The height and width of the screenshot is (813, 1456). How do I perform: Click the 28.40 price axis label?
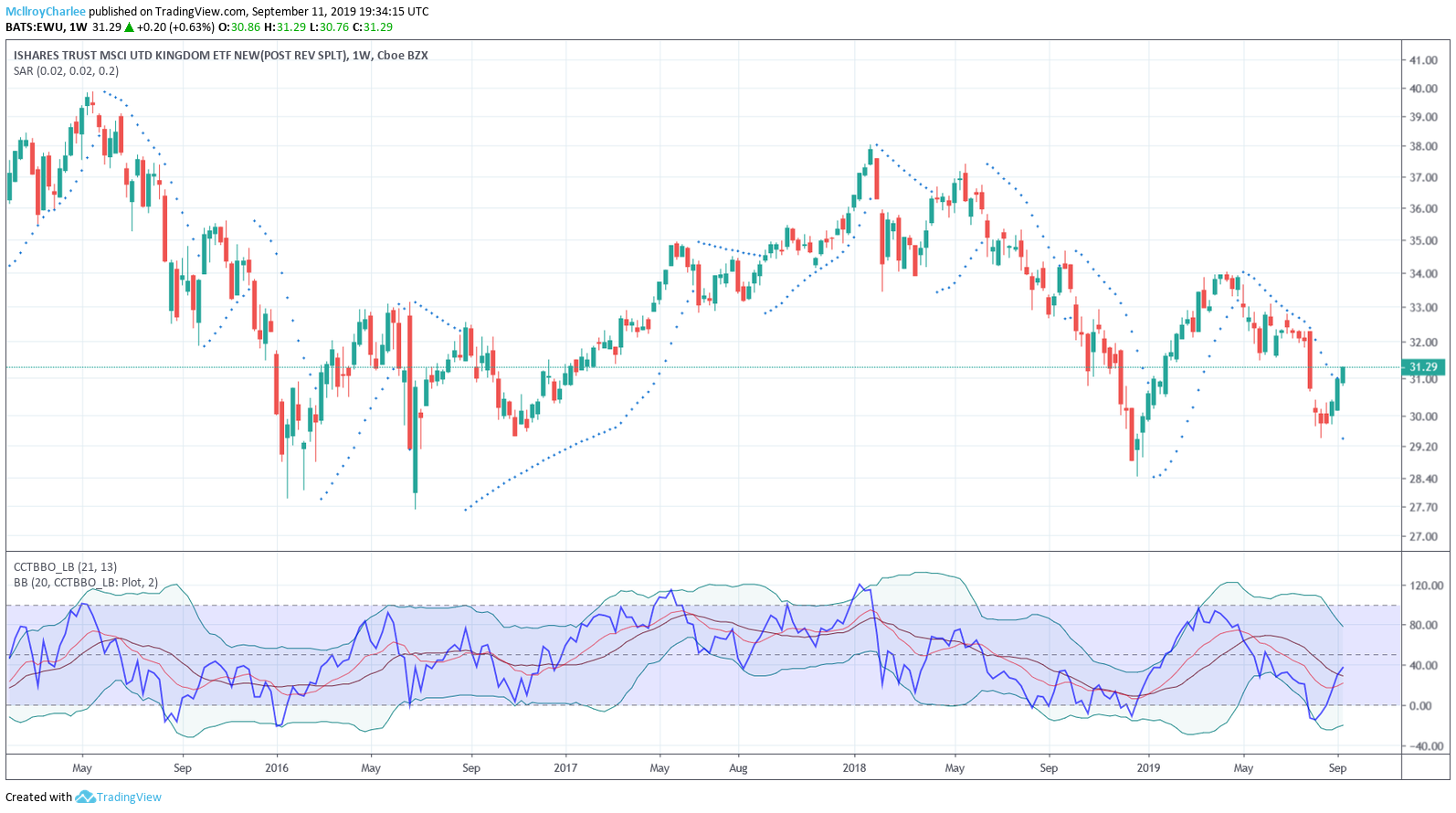(x=1423, y=479)
